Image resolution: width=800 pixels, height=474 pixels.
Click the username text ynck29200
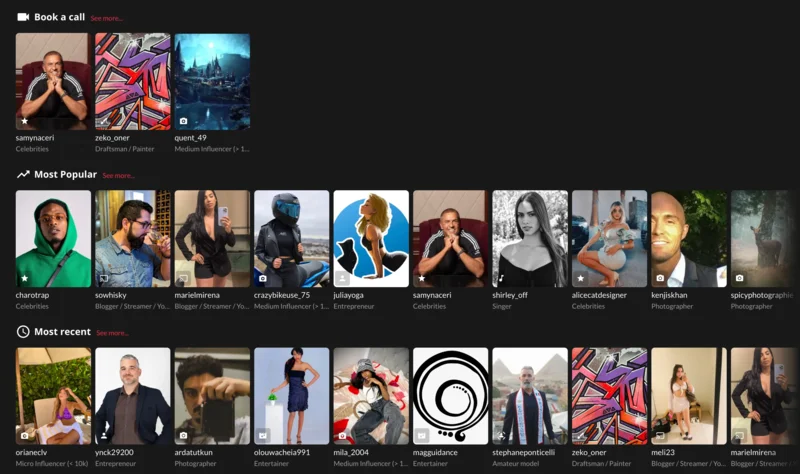point(114,452)
